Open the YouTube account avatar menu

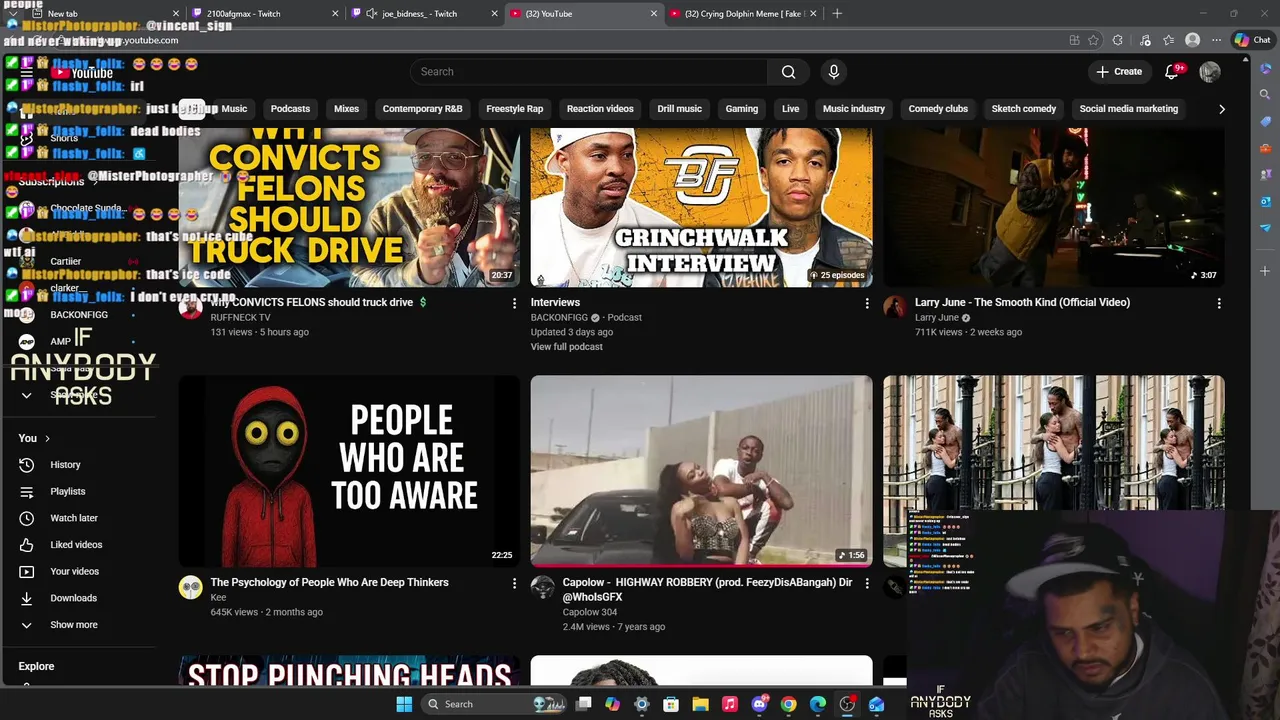[1210, 72]
